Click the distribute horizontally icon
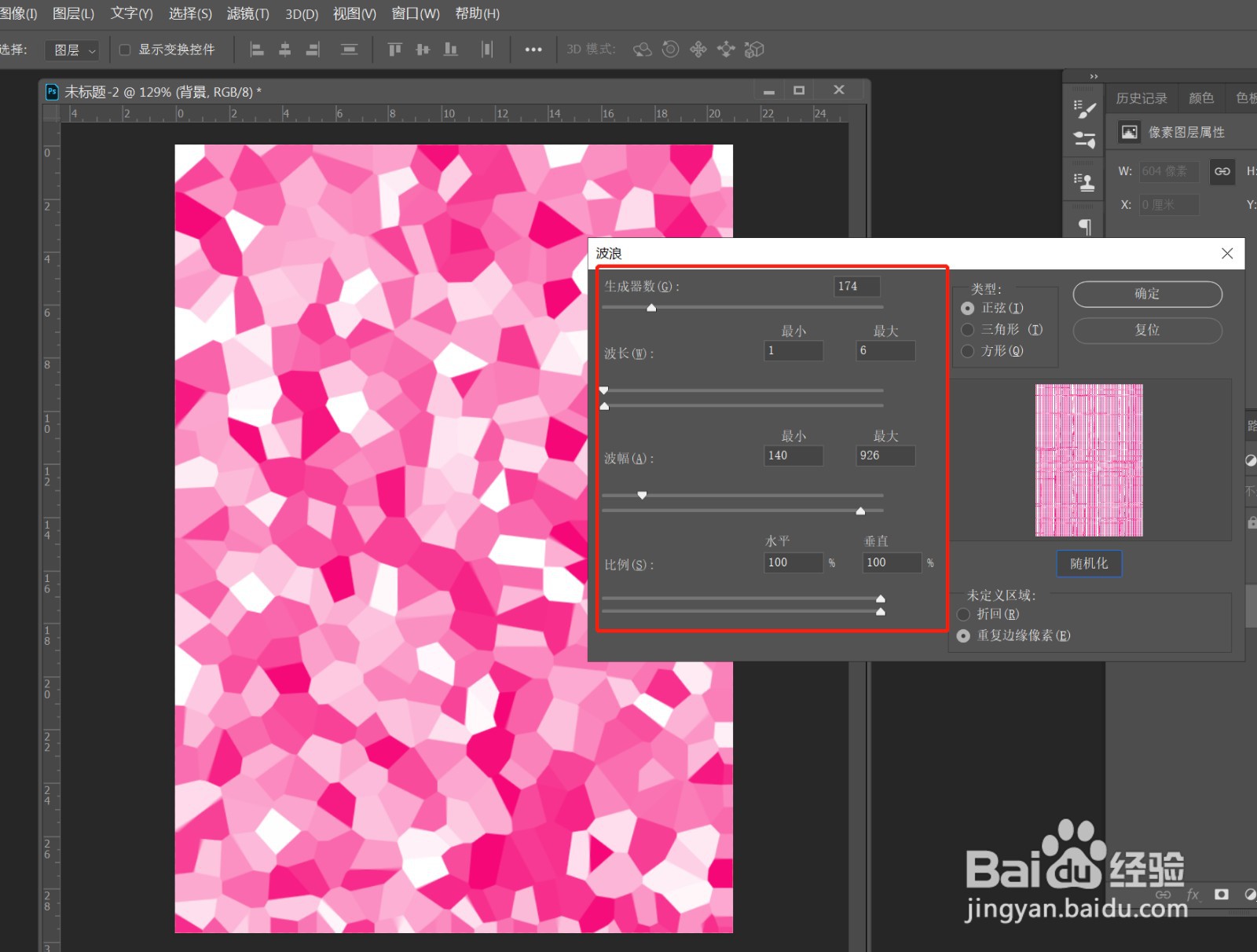The image size is (1257, 952). (487, 49)
